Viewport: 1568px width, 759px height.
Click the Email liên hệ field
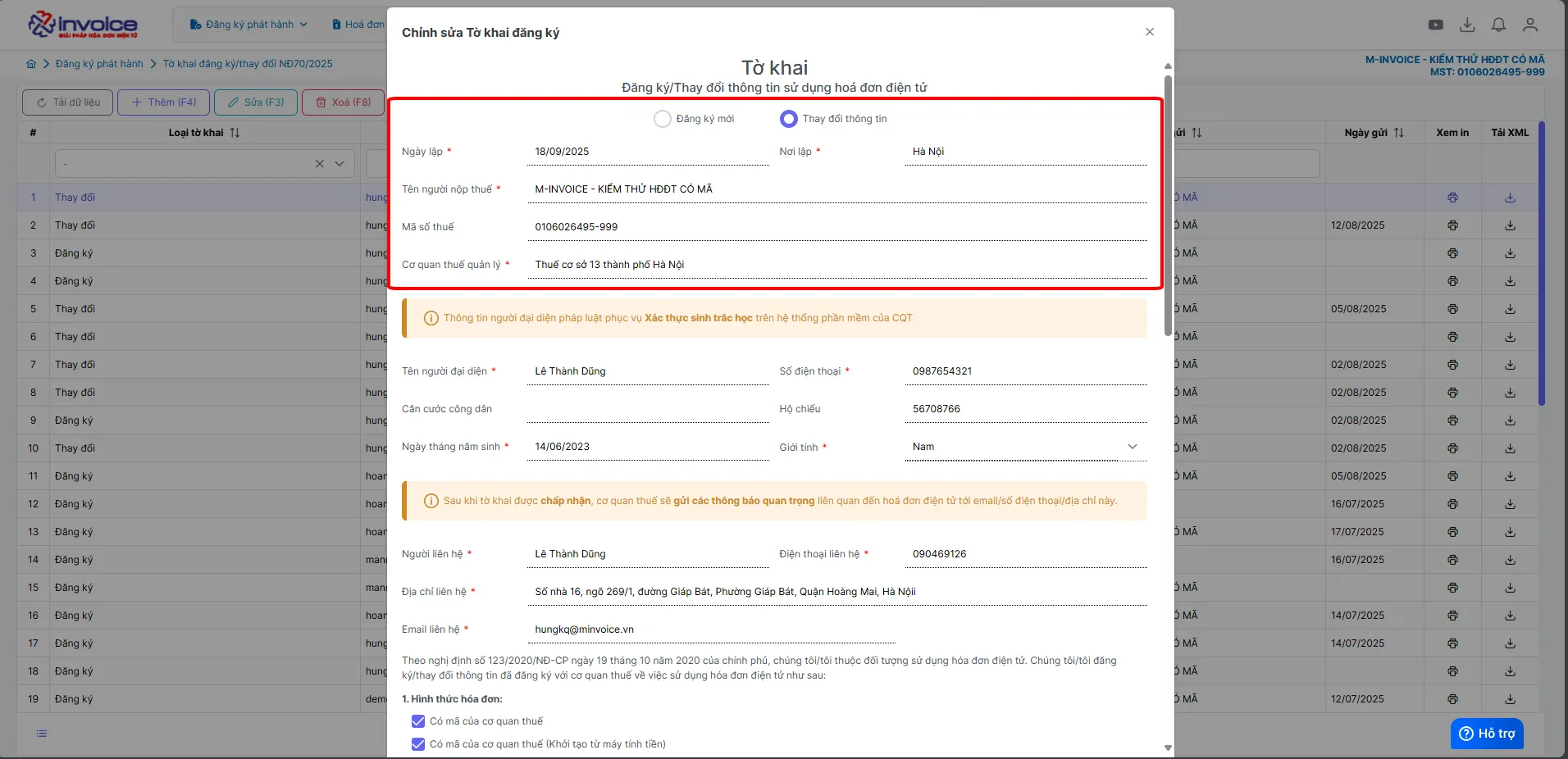[711, 629]
